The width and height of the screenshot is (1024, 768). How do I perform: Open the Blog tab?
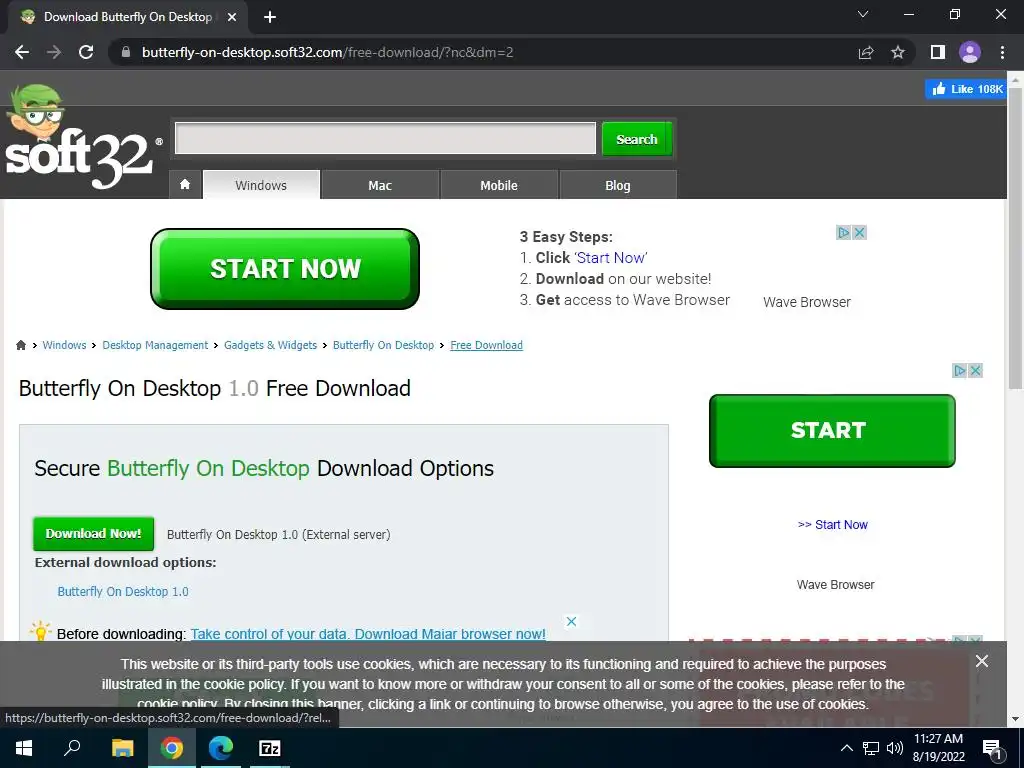[x=618, y=185]
